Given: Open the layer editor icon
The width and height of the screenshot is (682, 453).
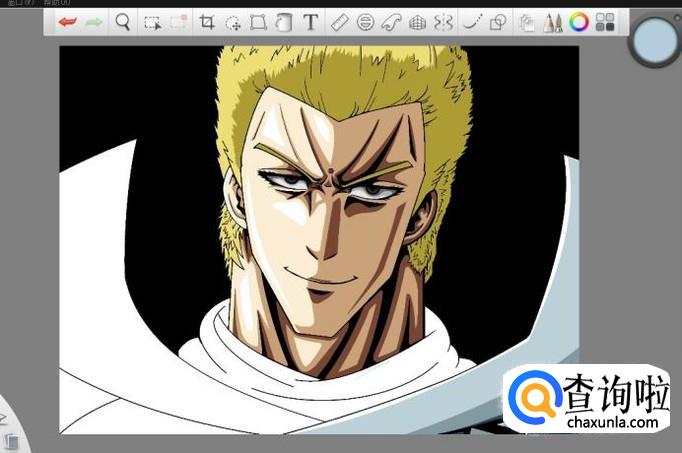Looking at the screenshot, I should click(x=527, y=23).
